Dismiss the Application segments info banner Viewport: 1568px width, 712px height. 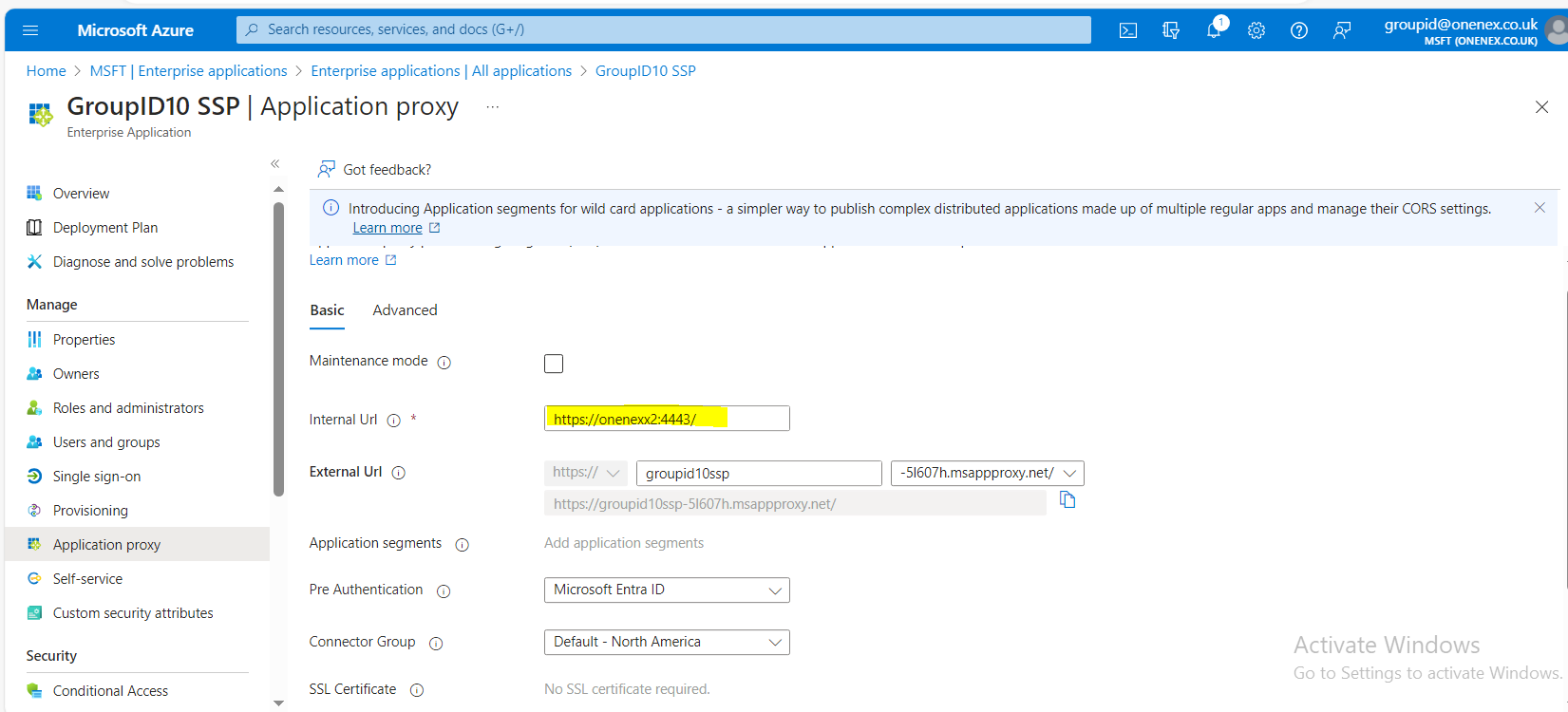pyautogui.click(x=1540, y=208)
